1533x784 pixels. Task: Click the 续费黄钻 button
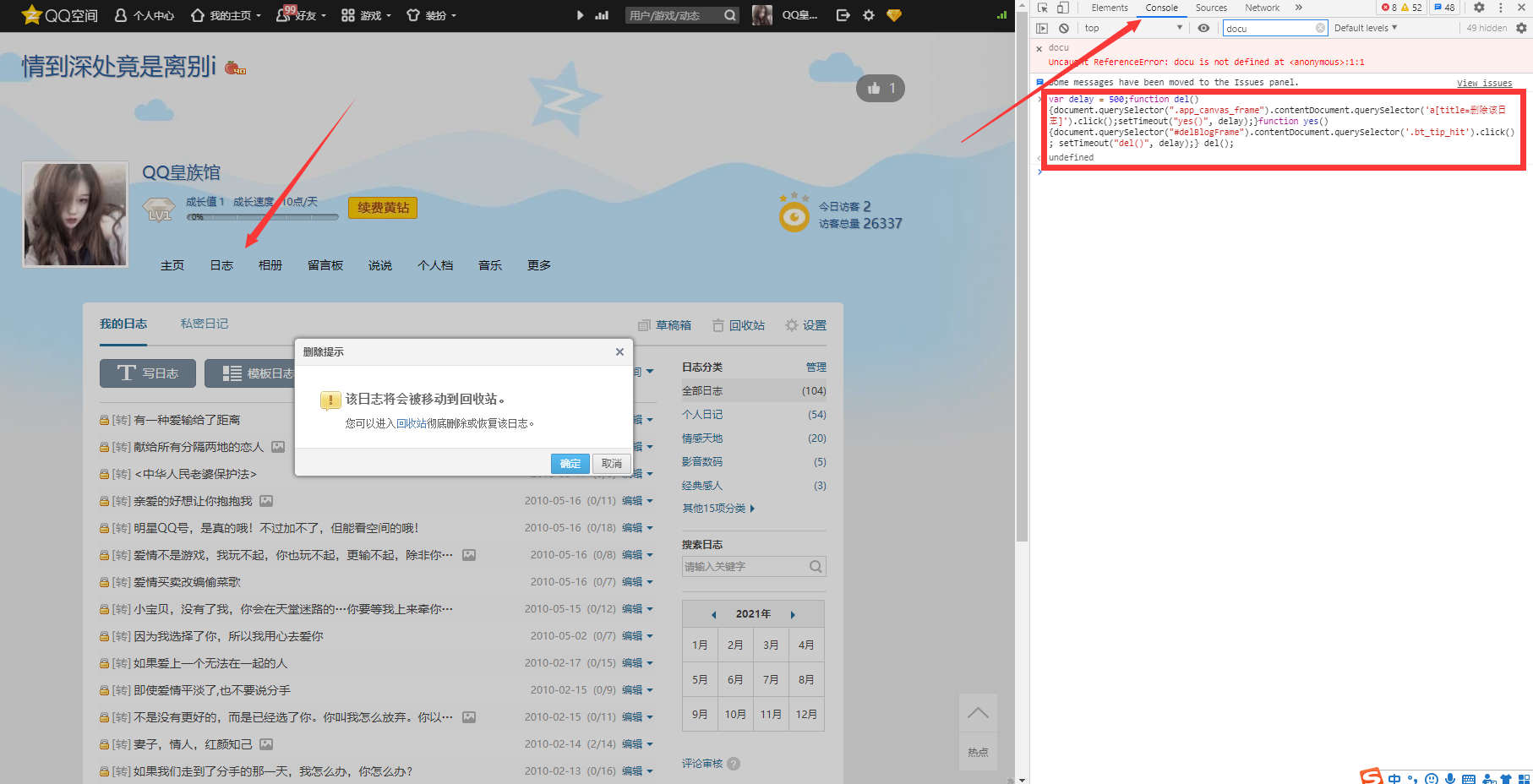[x=383, y=207]
